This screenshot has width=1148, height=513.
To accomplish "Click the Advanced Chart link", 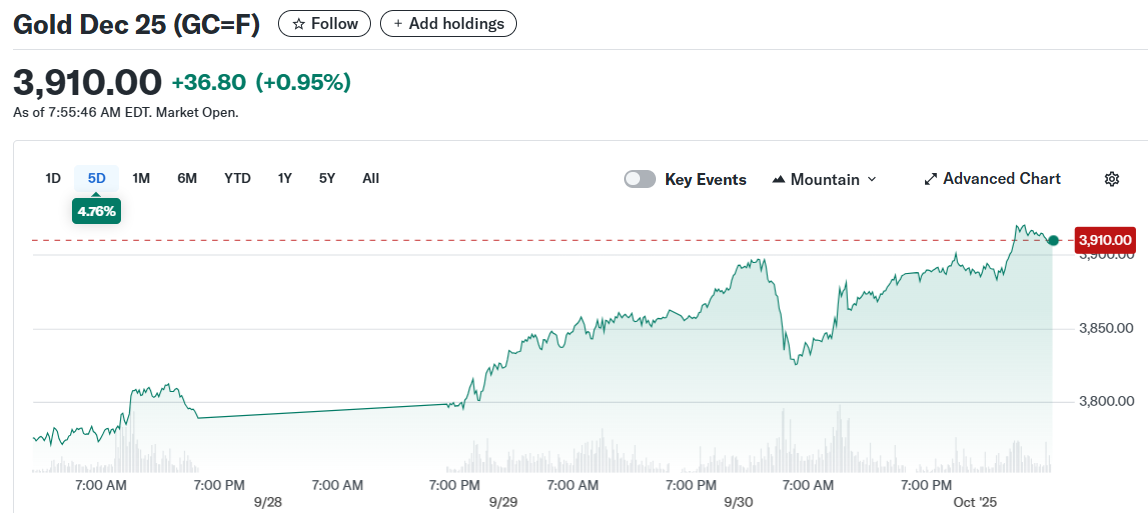I will [1001, 178].
